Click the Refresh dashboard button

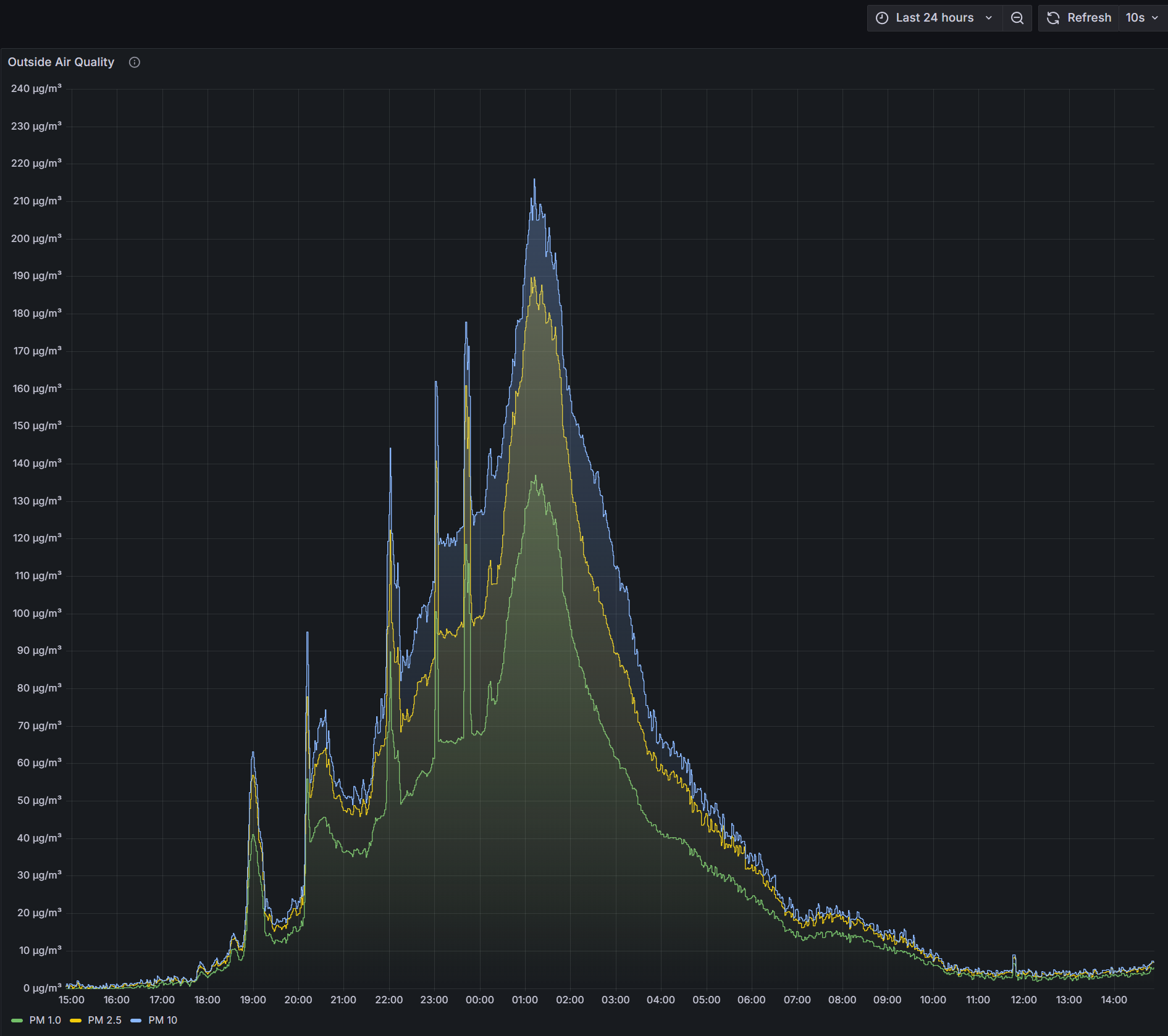pos(1079,18)
